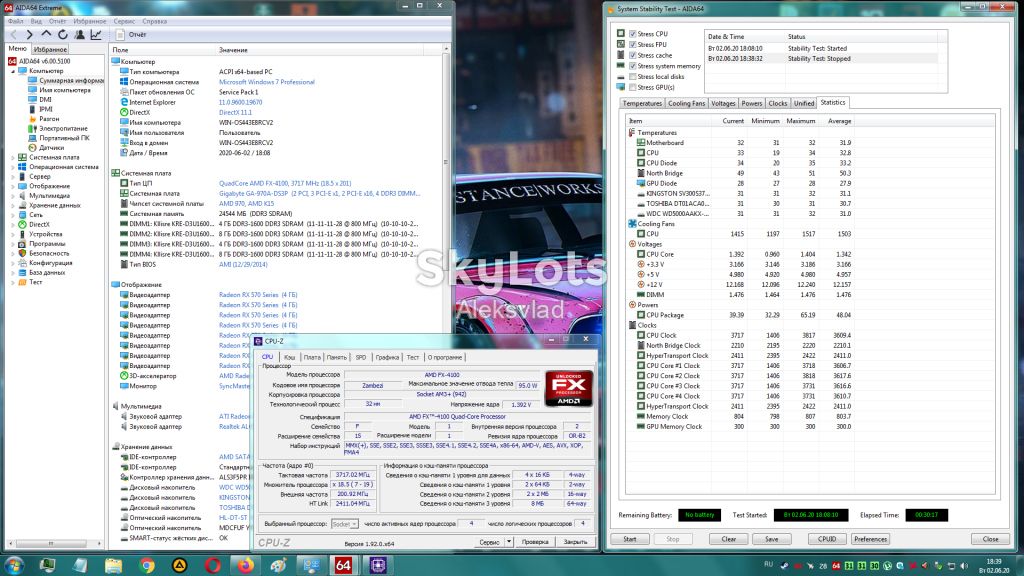Expand Мультимедиа tree node
This screenshot has height=576, width=1024.
[13, 196]
